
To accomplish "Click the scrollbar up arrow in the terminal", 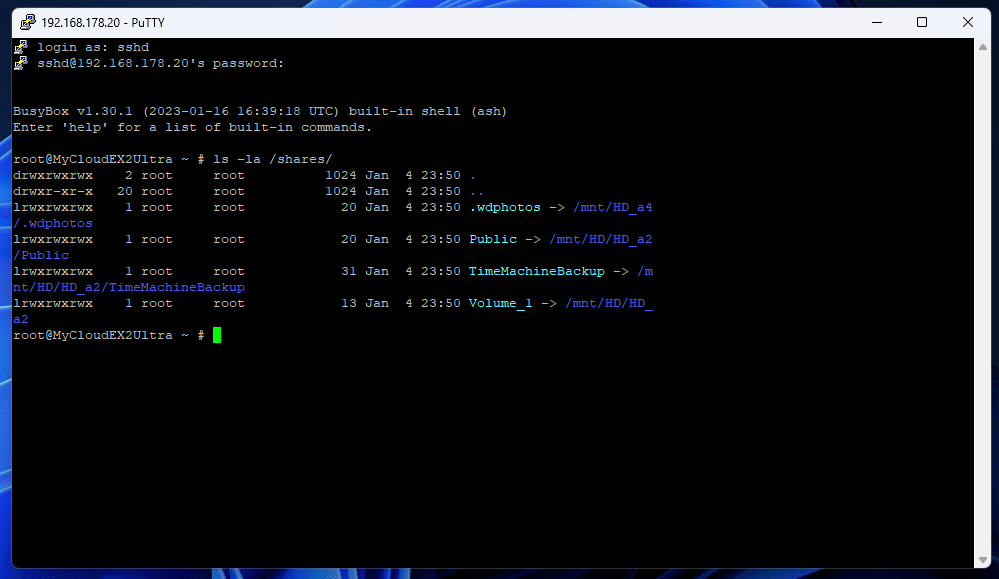I will pyautogui.click(x=982, y=47).
